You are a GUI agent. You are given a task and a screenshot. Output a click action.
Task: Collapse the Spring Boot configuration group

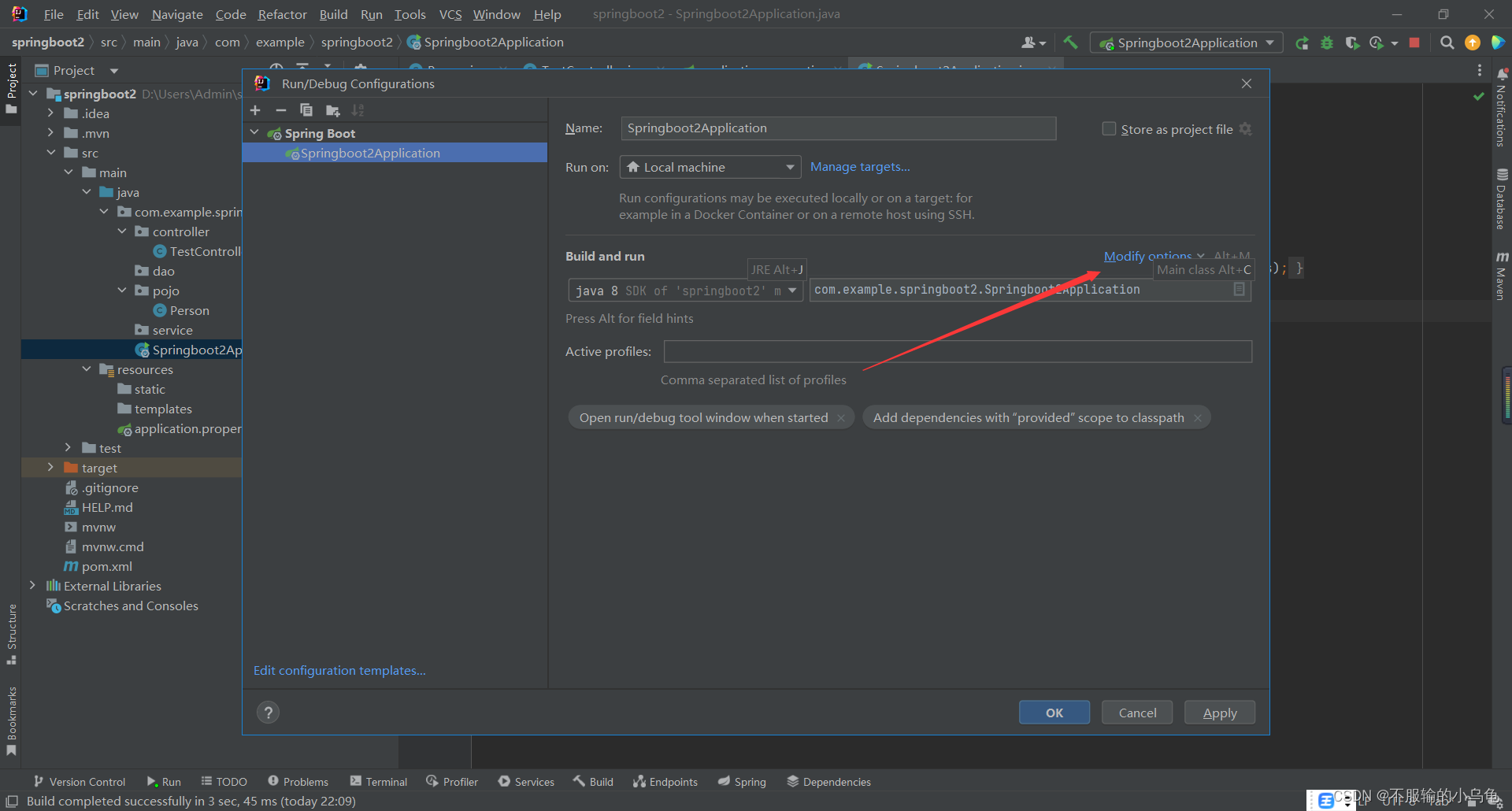(x=254, y=132)
